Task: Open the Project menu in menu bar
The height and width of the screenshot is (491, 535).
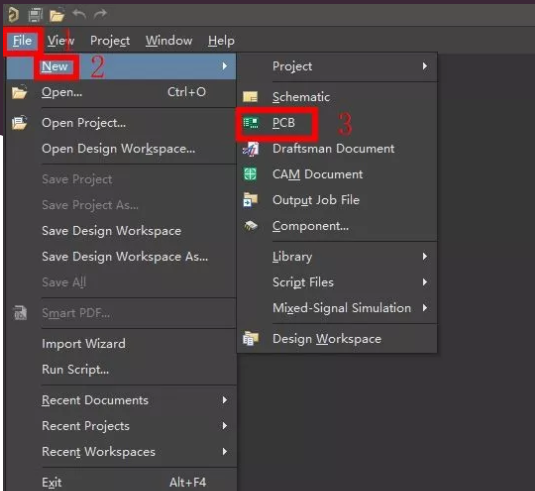Action: (110, 41)
